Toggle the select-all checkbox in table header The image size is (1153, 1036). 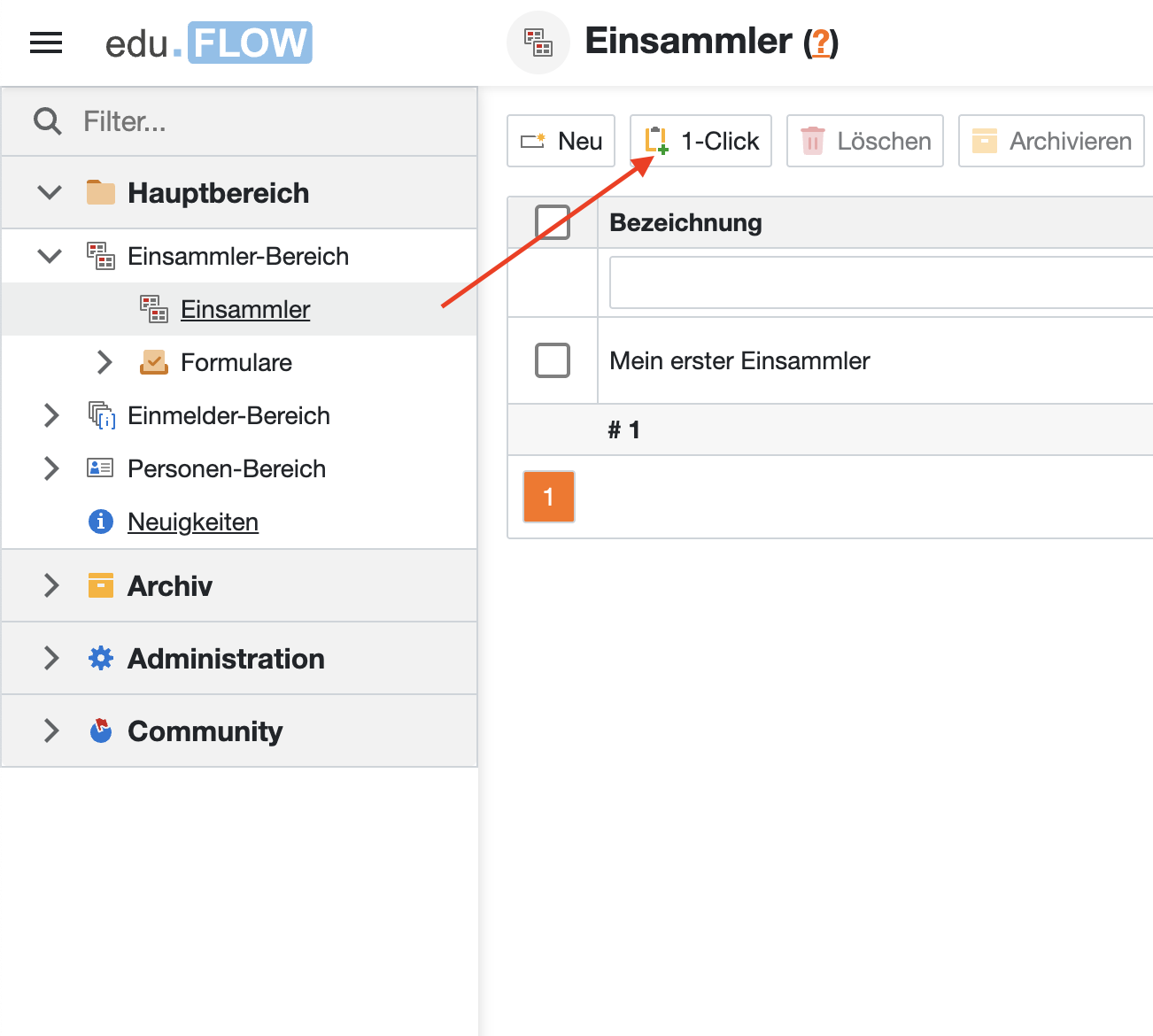point(553,222)
